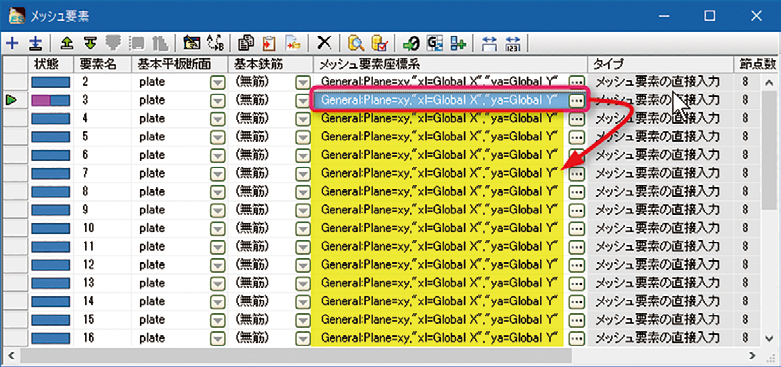The width and height of the screenshot is (781, 367).
Task: Click the ellipsis button for element 16
Action: click(577, 338)
